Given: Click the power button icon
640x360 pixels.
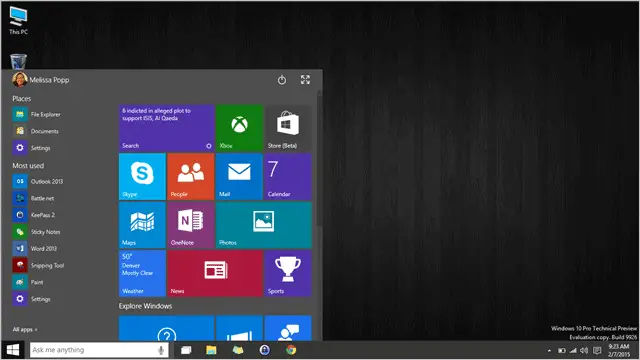Looking at the screenshot, I should coord(282,80).
